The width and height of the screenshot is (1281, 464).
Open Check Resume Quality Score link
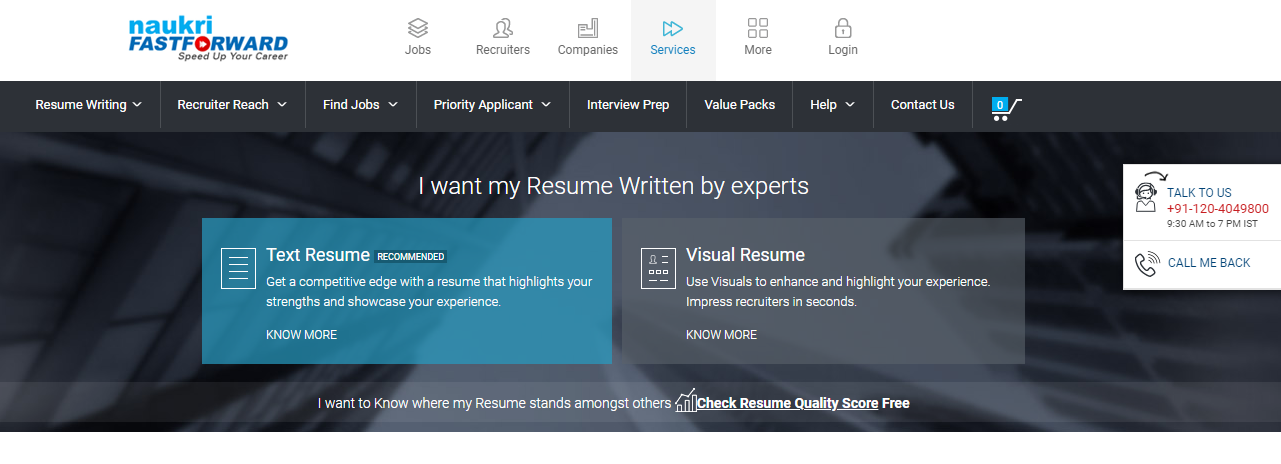[787, 403]
